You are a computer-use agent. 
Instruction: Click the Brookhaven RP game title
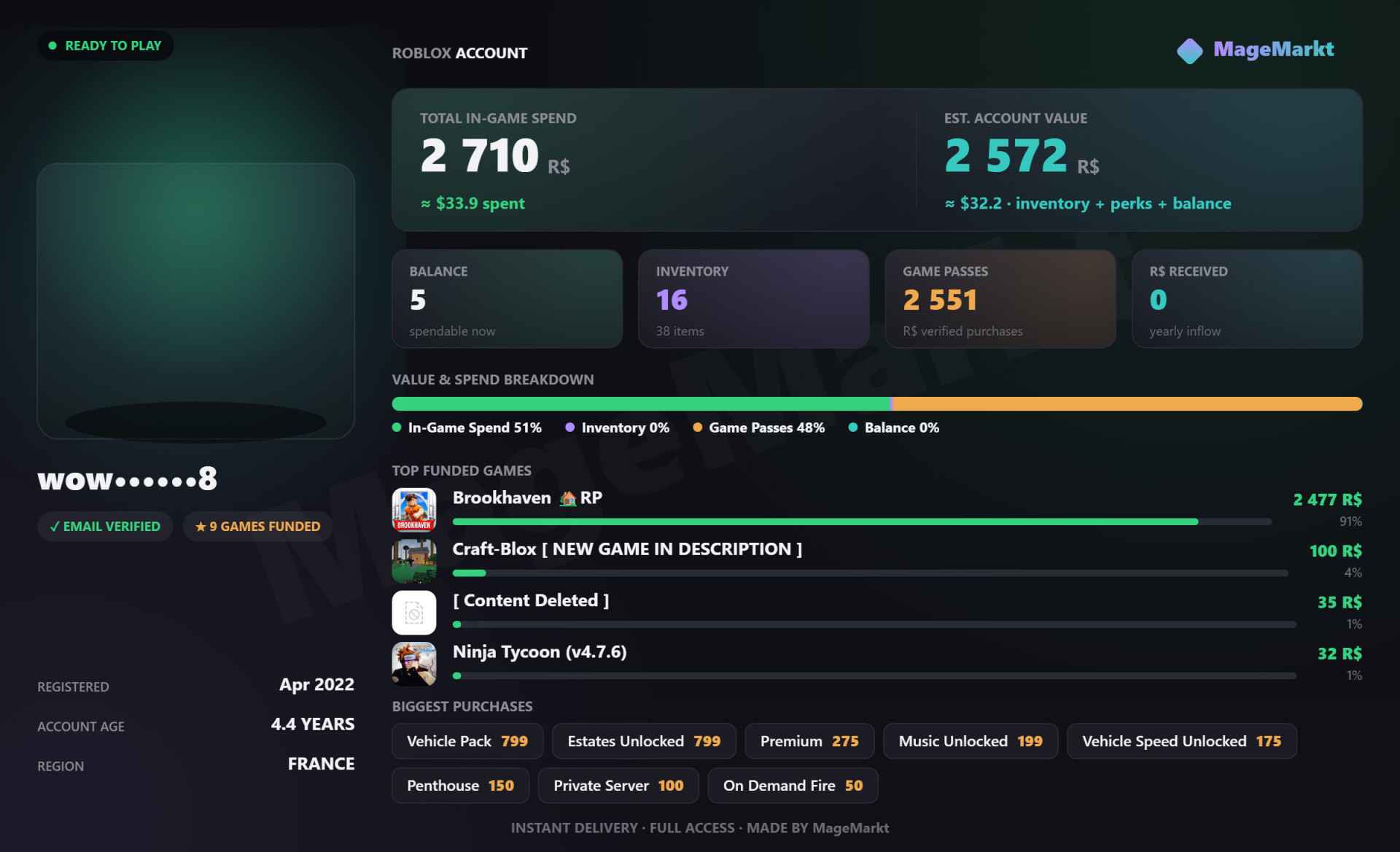(527, 498)
